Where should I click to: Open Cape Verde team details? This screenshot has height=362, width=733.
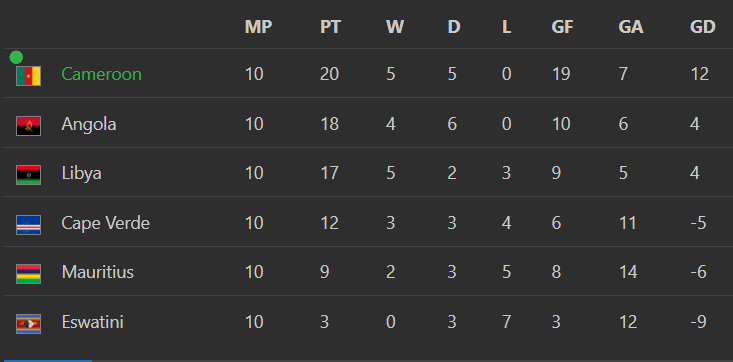pos(106,223)
